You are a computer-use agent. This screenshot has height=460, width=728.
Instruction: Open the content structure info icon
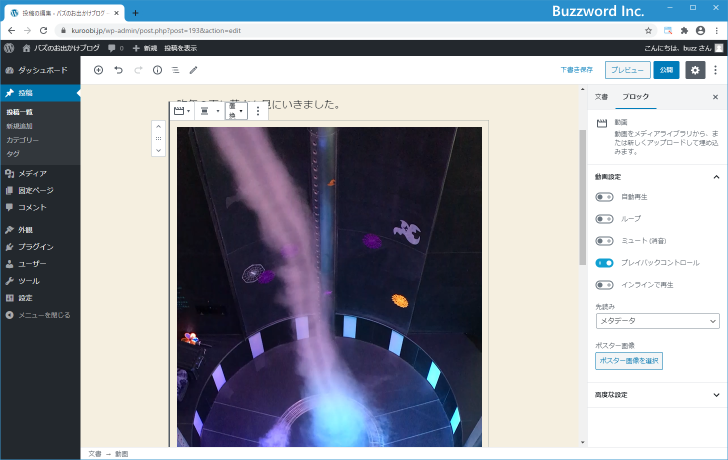click(x=157, y=70)
